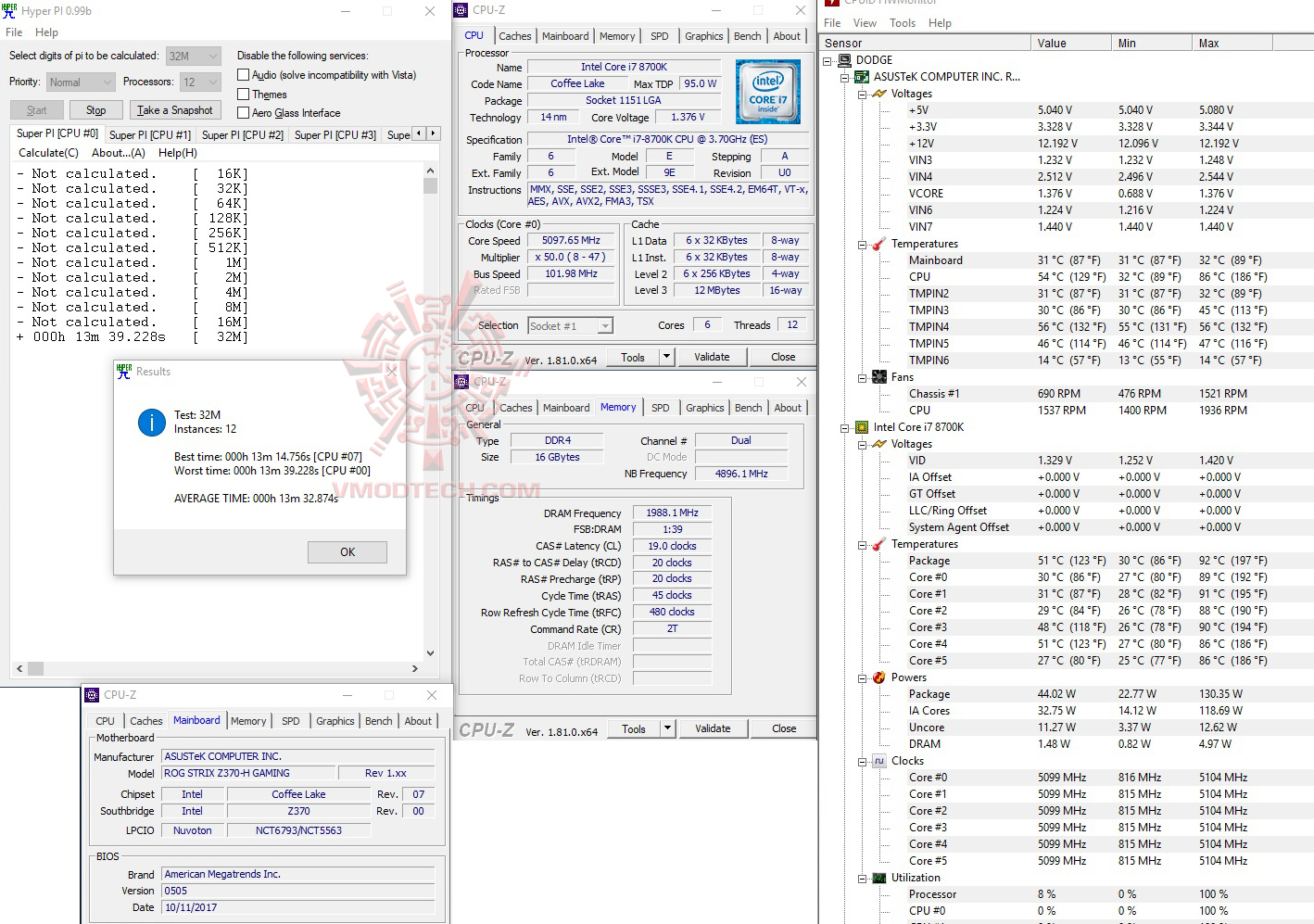Click the Stop button in Hyper PI
Viewport: 1314px width, 924px height.
click(x=96, y=110)
